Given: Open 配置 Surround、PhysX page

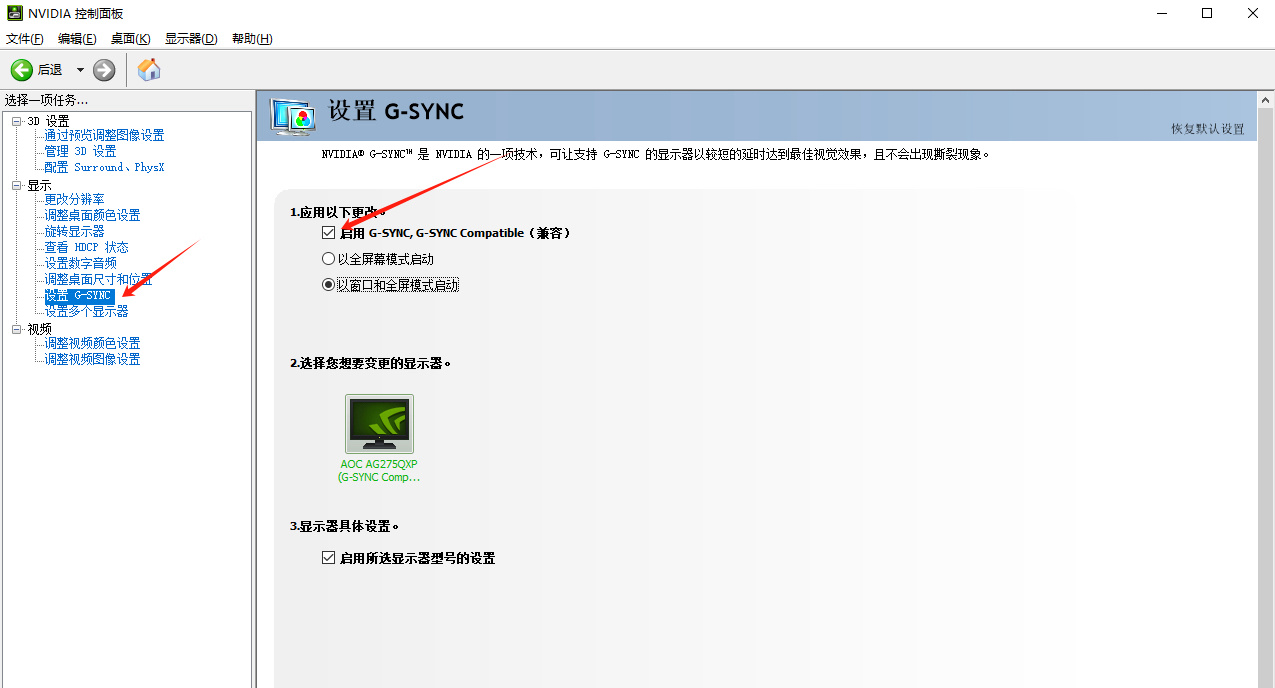Looking at the screenshot, I should point(104,167).
